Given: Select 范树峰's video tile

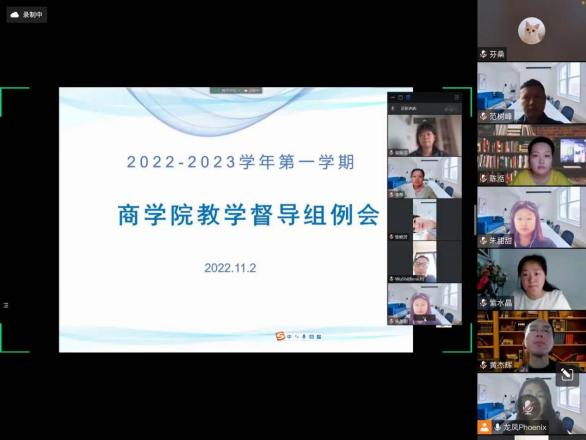Looking at the screenshot, I should point(531,93).
